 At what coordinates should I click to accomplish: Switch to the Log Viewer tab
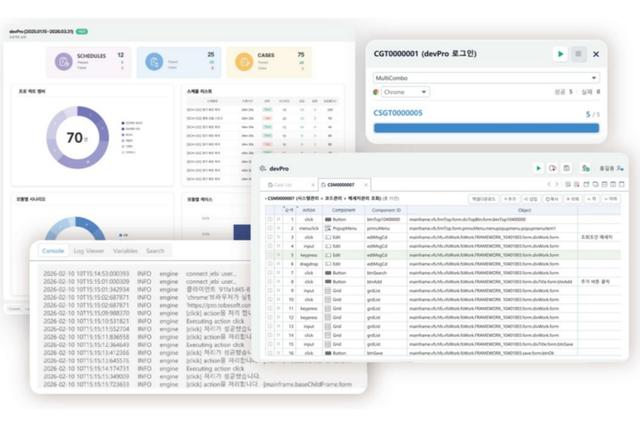point(88,251)
